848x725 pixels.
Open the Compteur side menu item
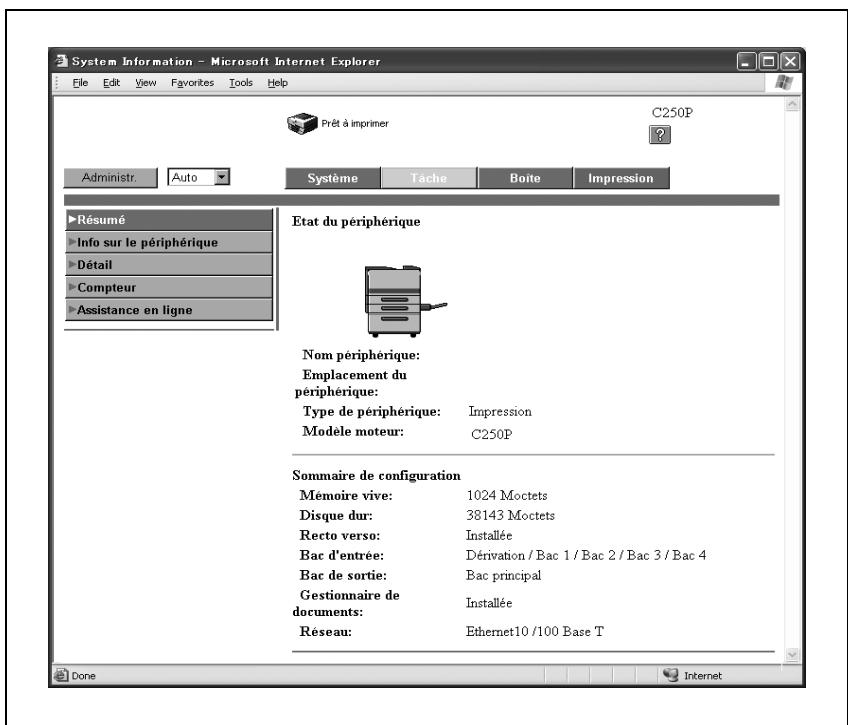click(x=169, y=288)
